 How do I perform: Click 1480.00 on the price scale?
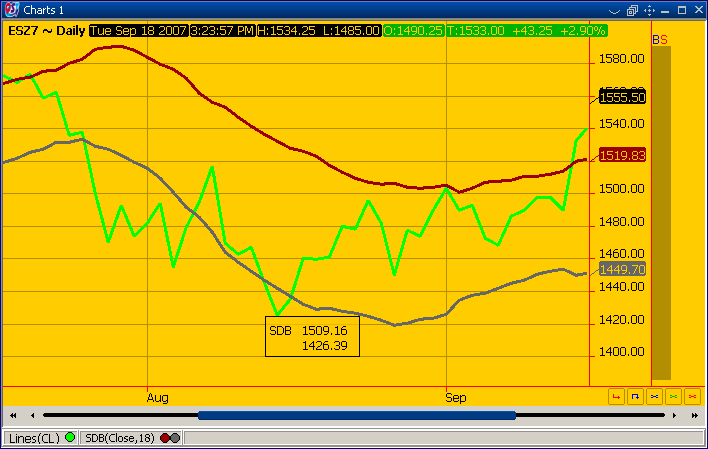point(621,222)
